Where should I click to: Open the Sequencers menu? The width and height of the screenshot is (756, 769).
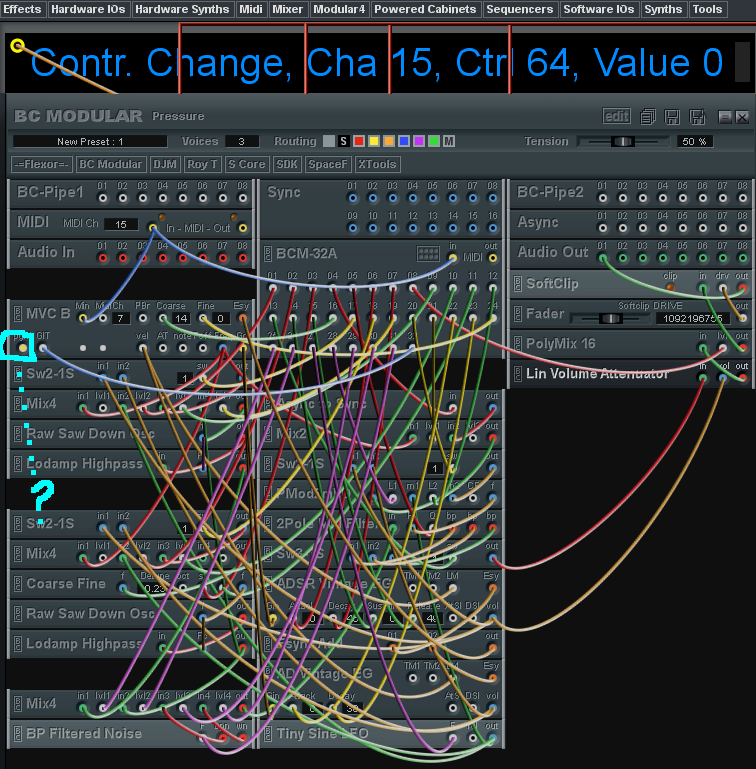pyautogui.click(x=519, y=9)
